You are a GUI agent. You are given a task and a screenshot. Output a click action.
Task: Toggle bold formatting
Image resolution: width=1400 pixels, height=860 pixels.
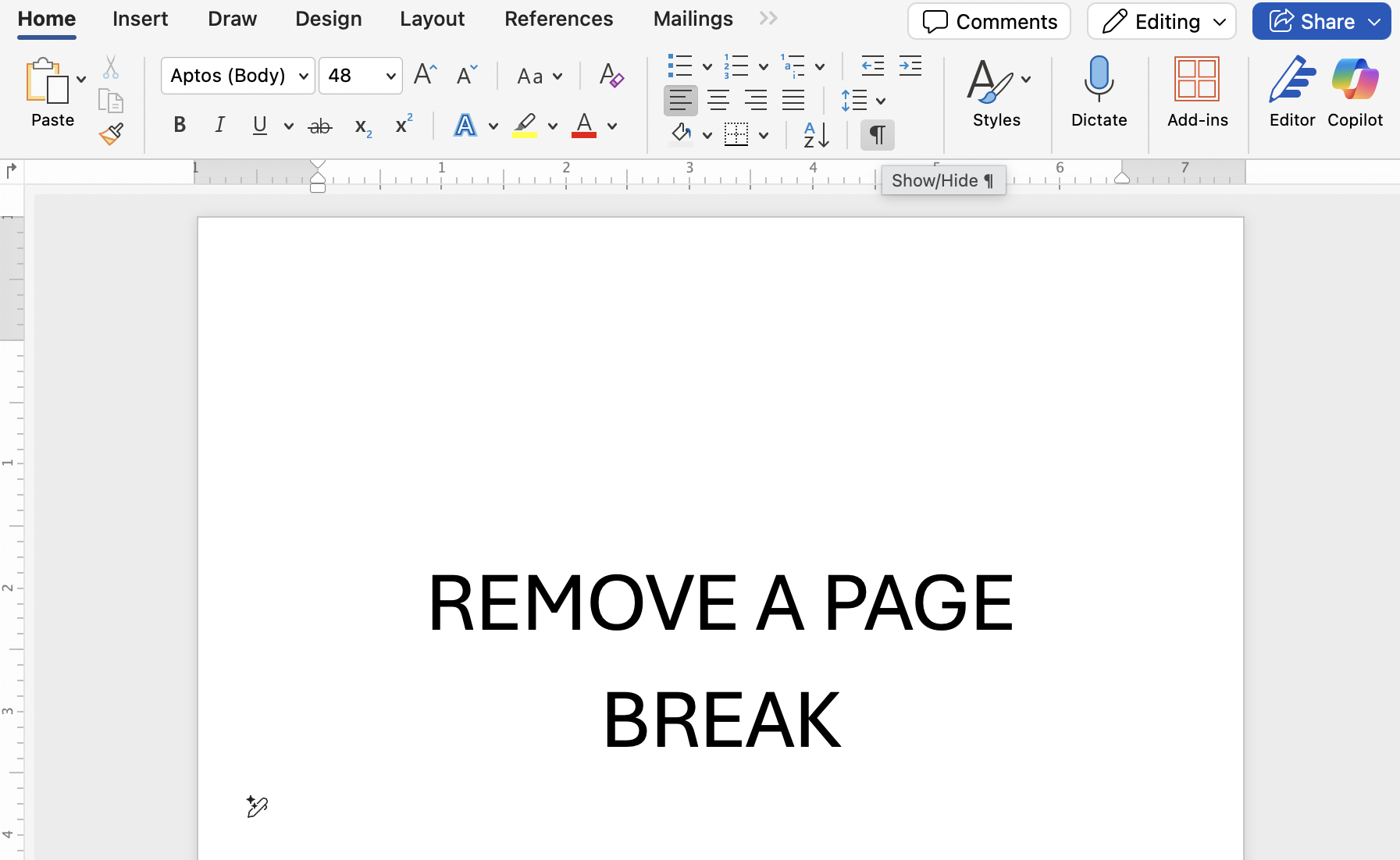179,125
